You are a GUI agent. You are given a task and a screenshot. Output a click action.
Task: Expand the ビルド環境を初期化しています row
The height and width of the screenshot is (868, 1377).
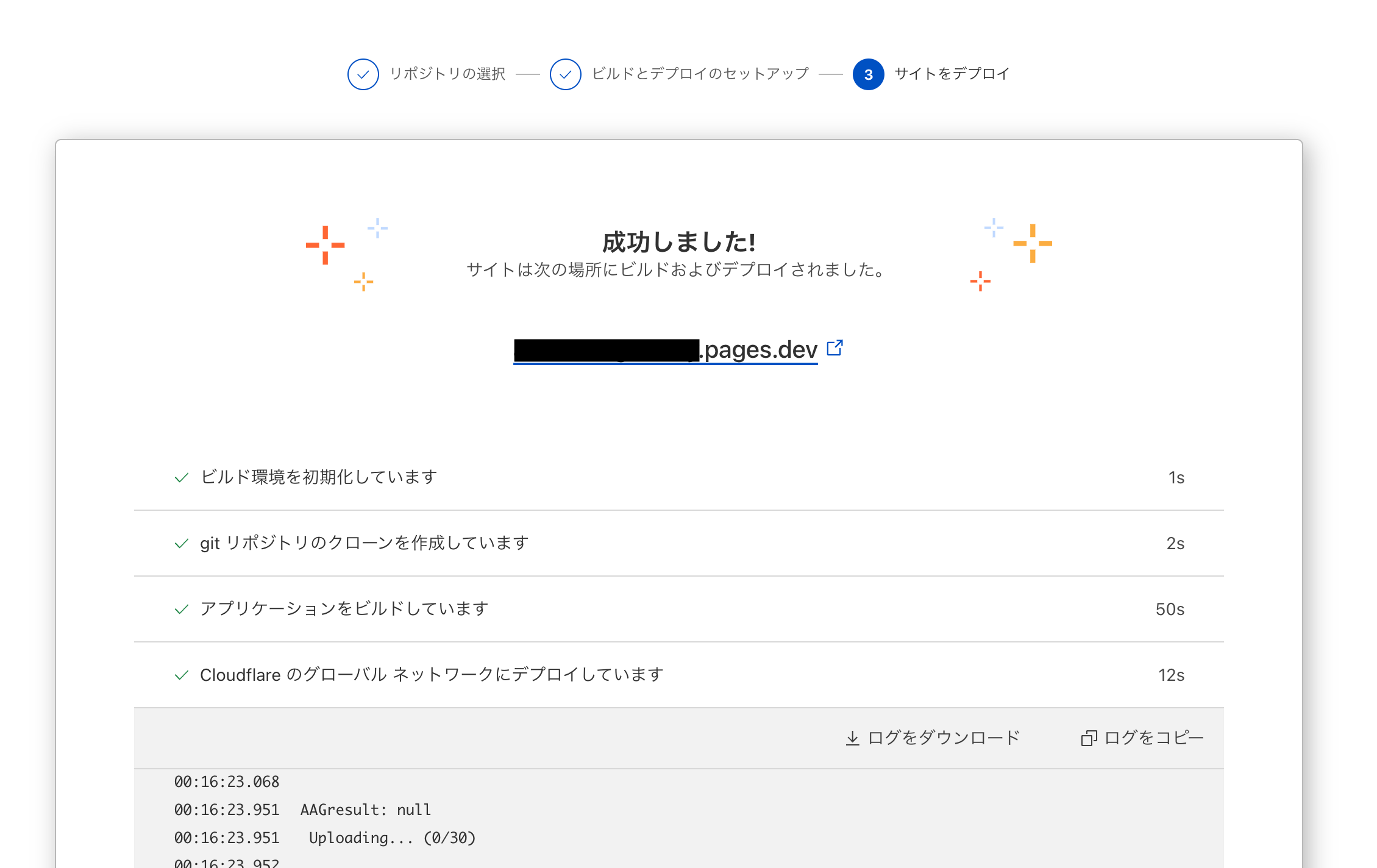tap(678, 477)
